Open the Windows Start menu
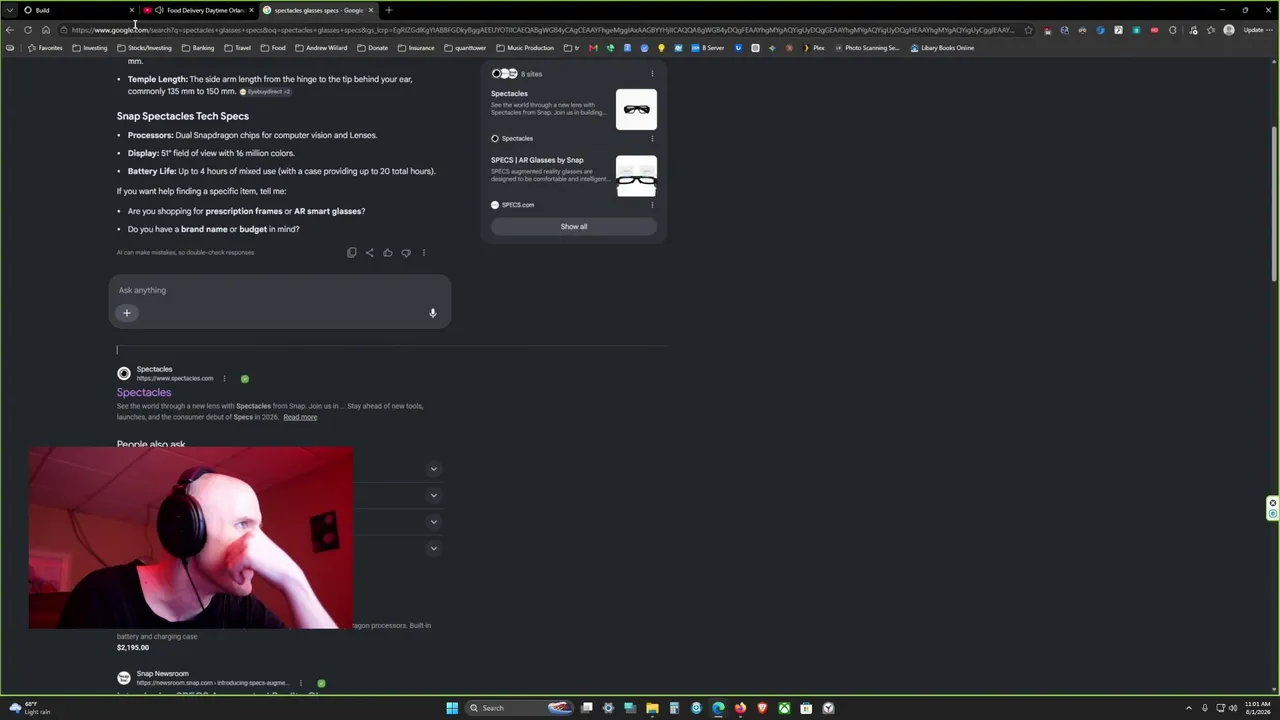This screenshot has height=720, width=1280. [452, 708]
